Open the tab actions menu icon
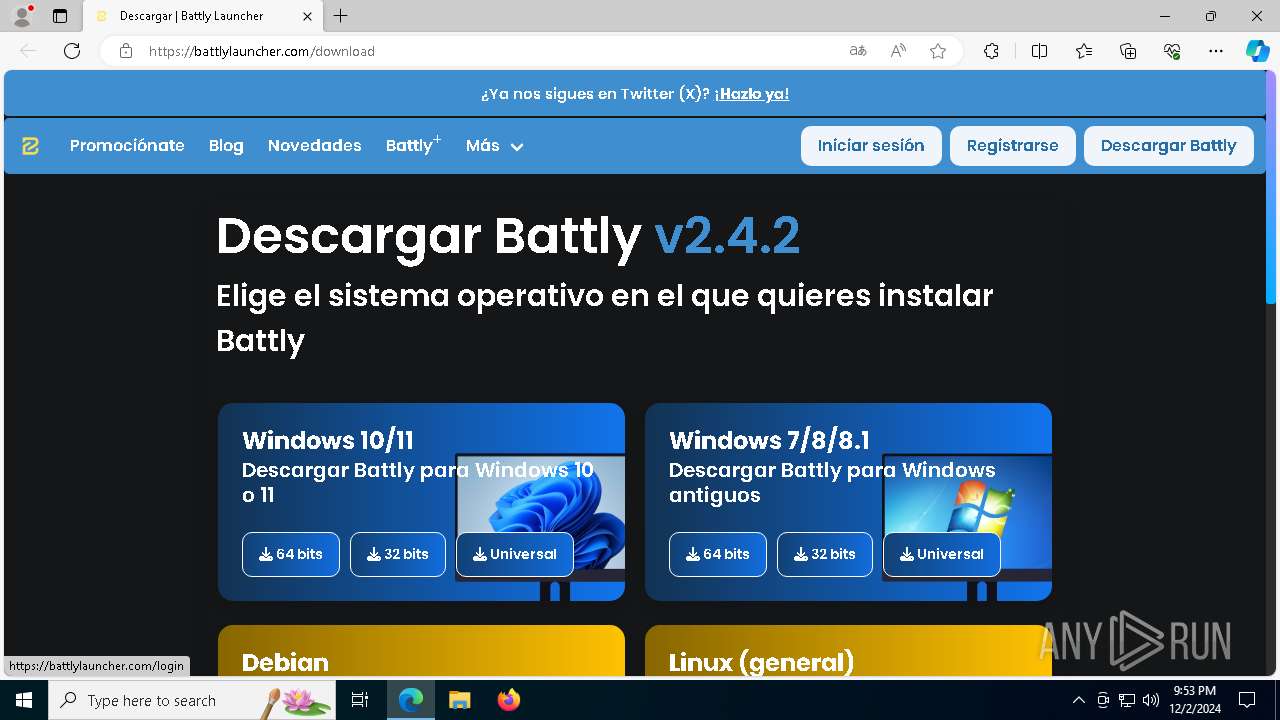This screenshot has height=720, width=1280. tap(60, 16)
